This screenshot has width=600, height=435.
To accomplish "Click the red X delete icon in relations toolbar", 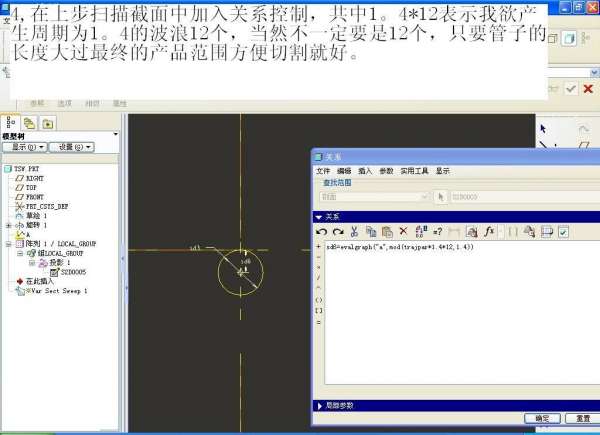I will [403, 231].
